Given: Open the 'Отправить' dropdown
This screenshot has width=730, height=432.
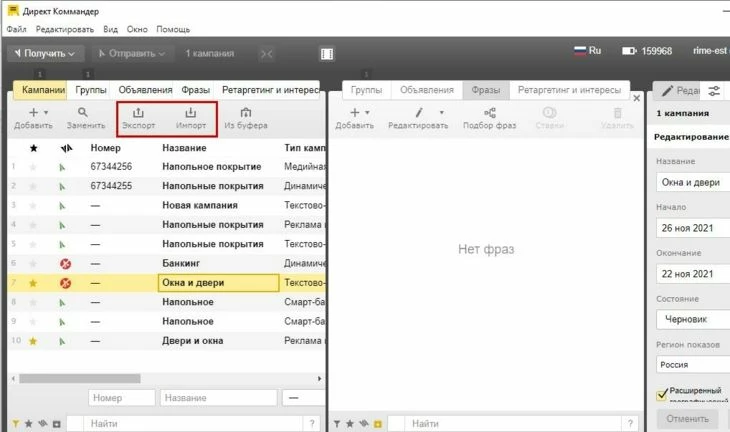Looking at the screenshot, I should (x=133, y=54).
